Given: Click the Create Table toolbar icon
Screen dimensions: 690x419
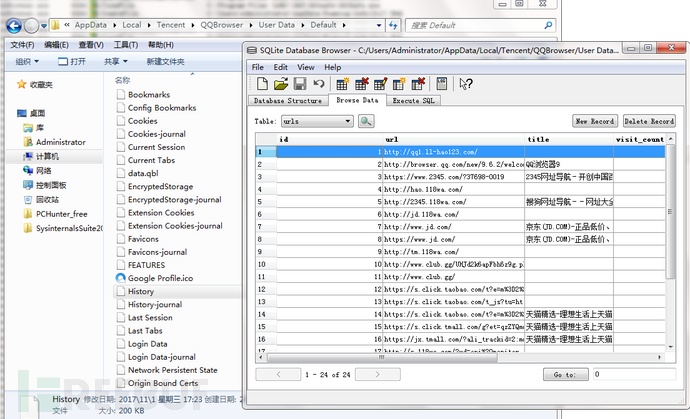Looking at the screenshot, I should pyautogui.click(x=342, y=84).
